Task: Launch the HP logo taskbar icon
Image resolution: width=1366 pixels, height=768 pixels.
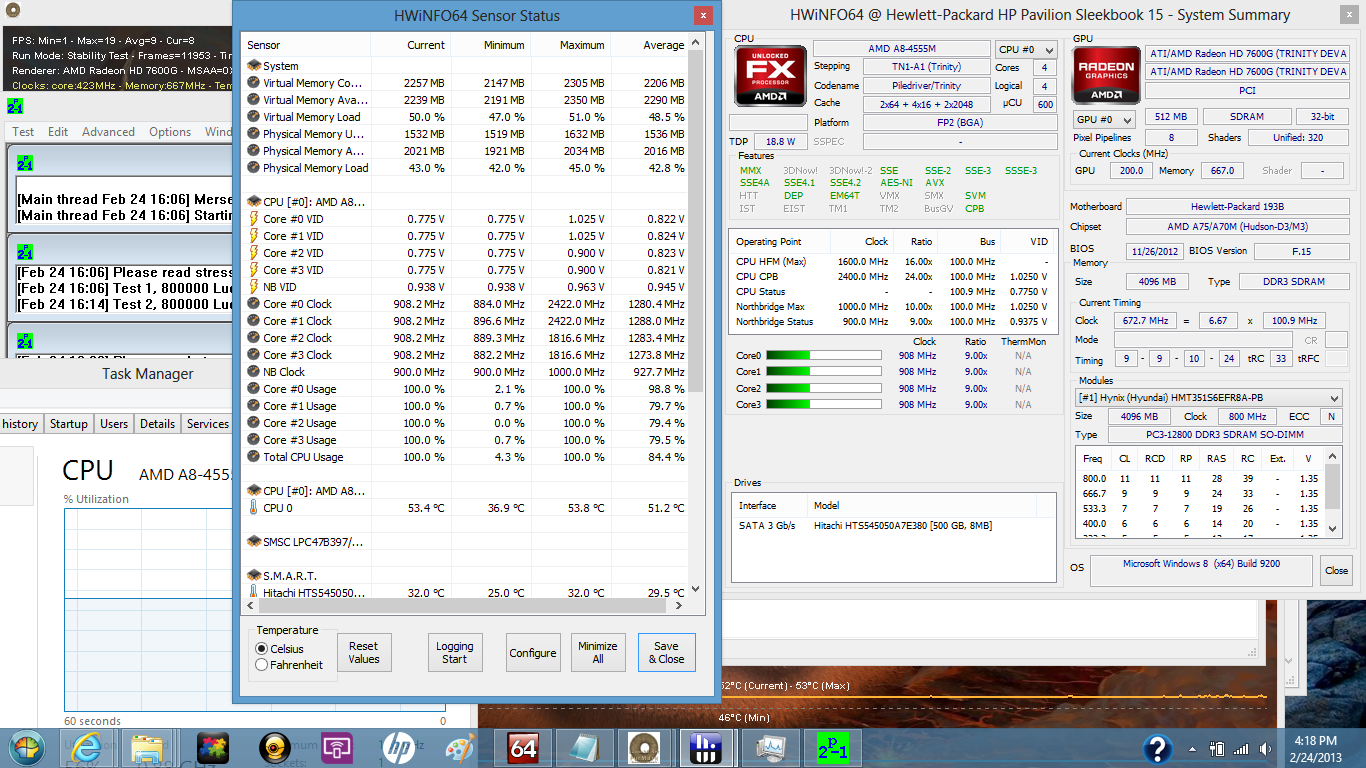Action: click(x=398, y=747)
